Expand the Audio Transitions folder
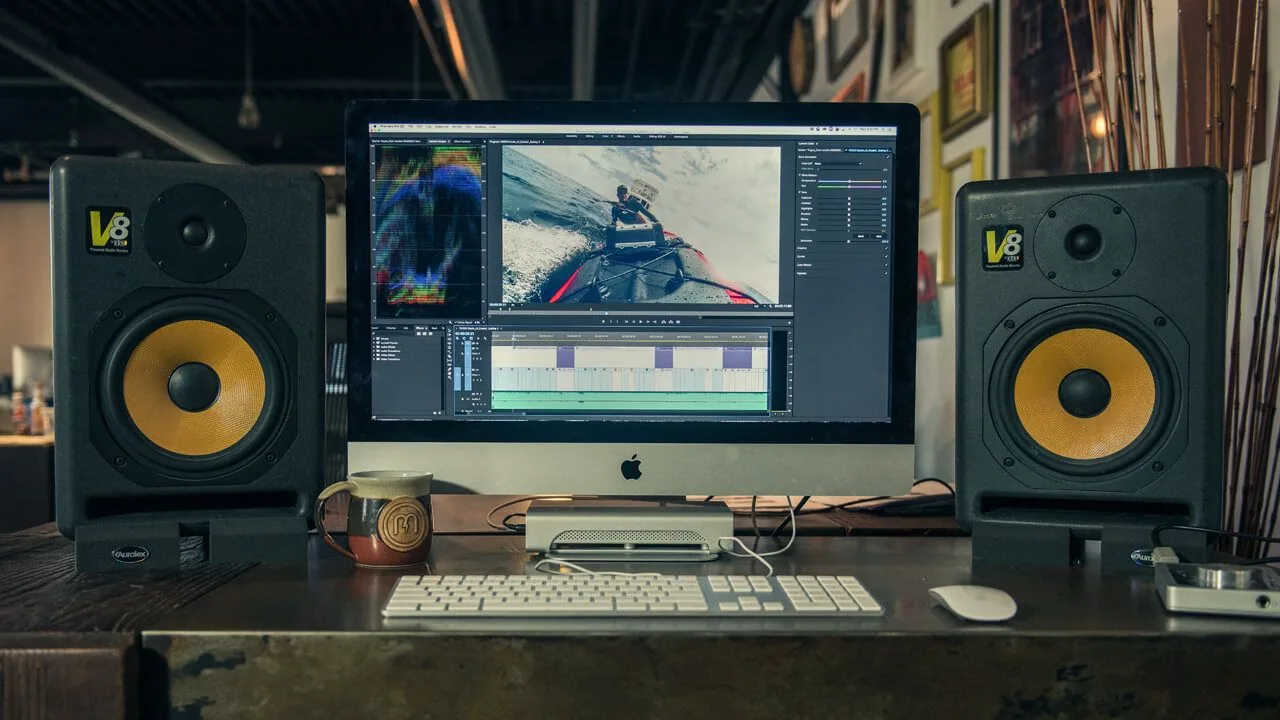The width and height of the screenshot is (1280, 720). click(376, 351)
